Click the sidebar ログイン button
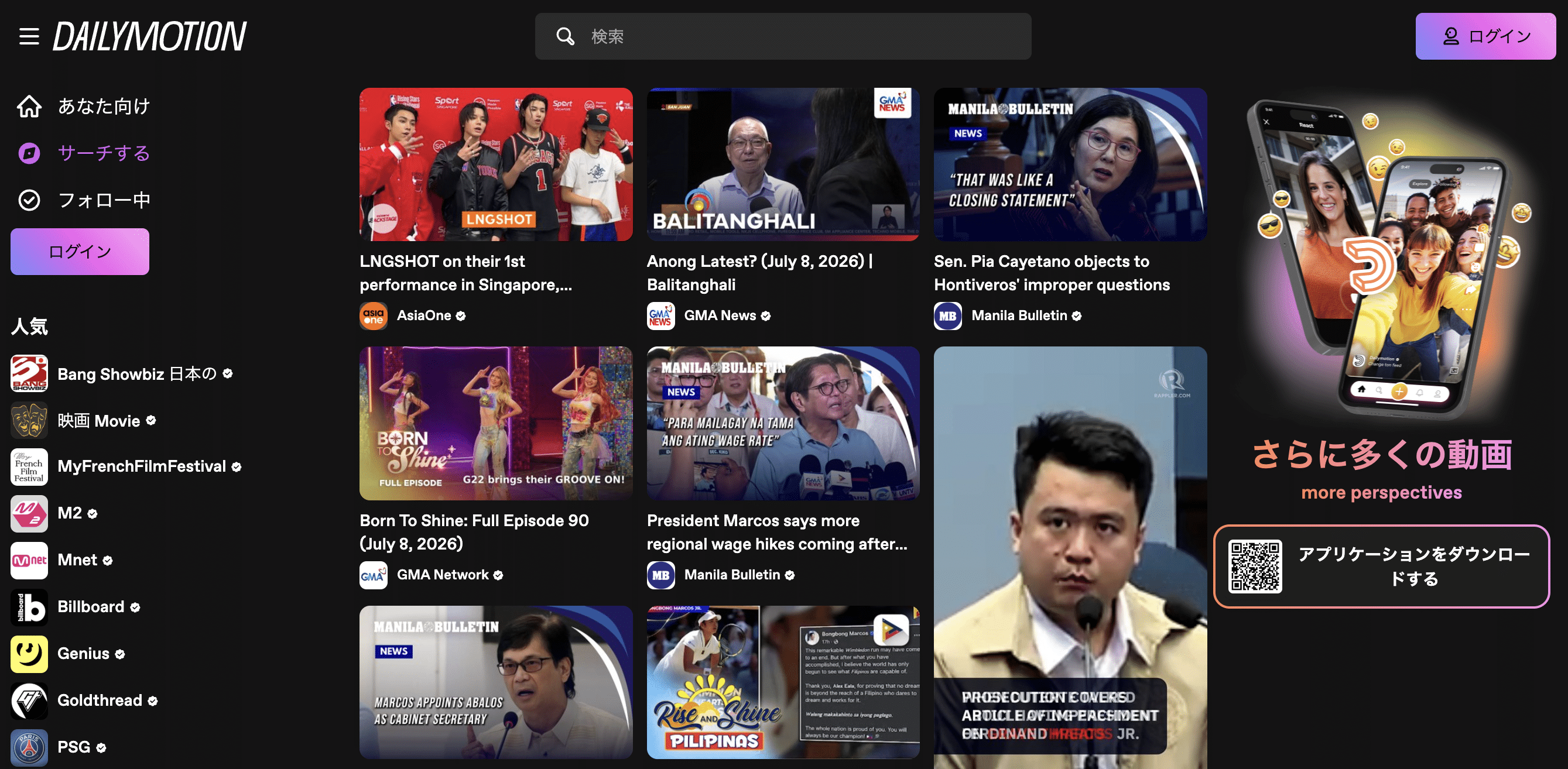This screenshot has height=769, width=1568. (x=80, y=252)
